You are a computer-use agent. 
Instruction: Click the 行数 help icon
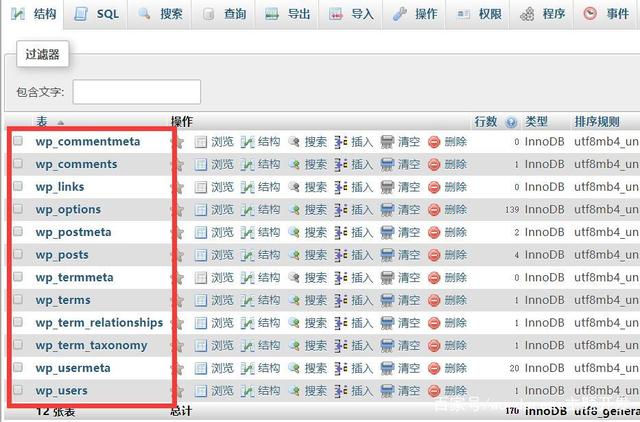[511, 122]
